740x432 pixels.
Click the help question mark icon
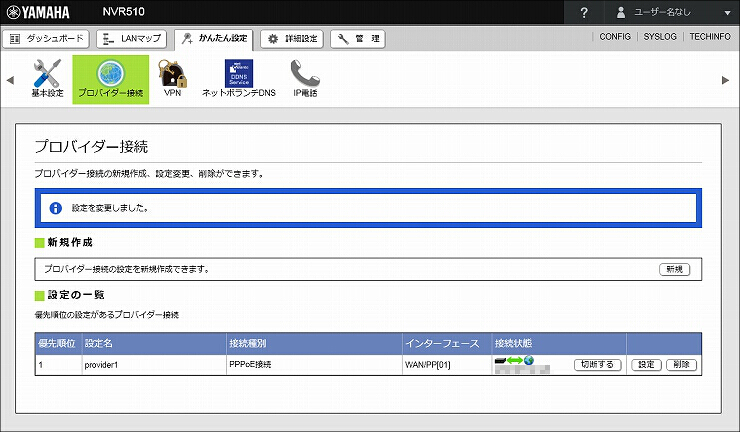click(x=584, y=13)
